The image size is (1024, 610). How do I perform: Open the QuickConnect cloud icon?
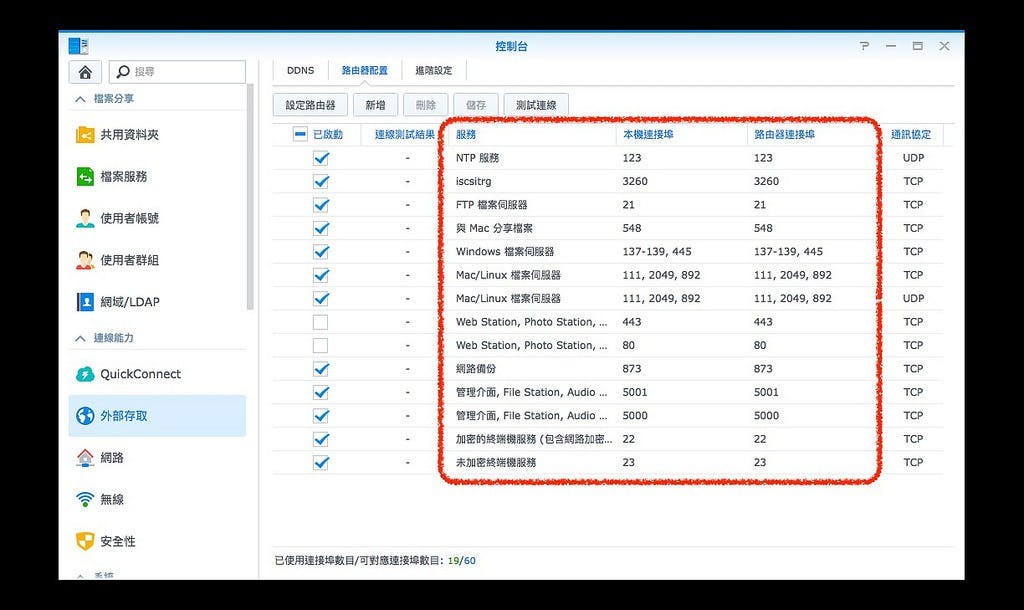[85, 374]
